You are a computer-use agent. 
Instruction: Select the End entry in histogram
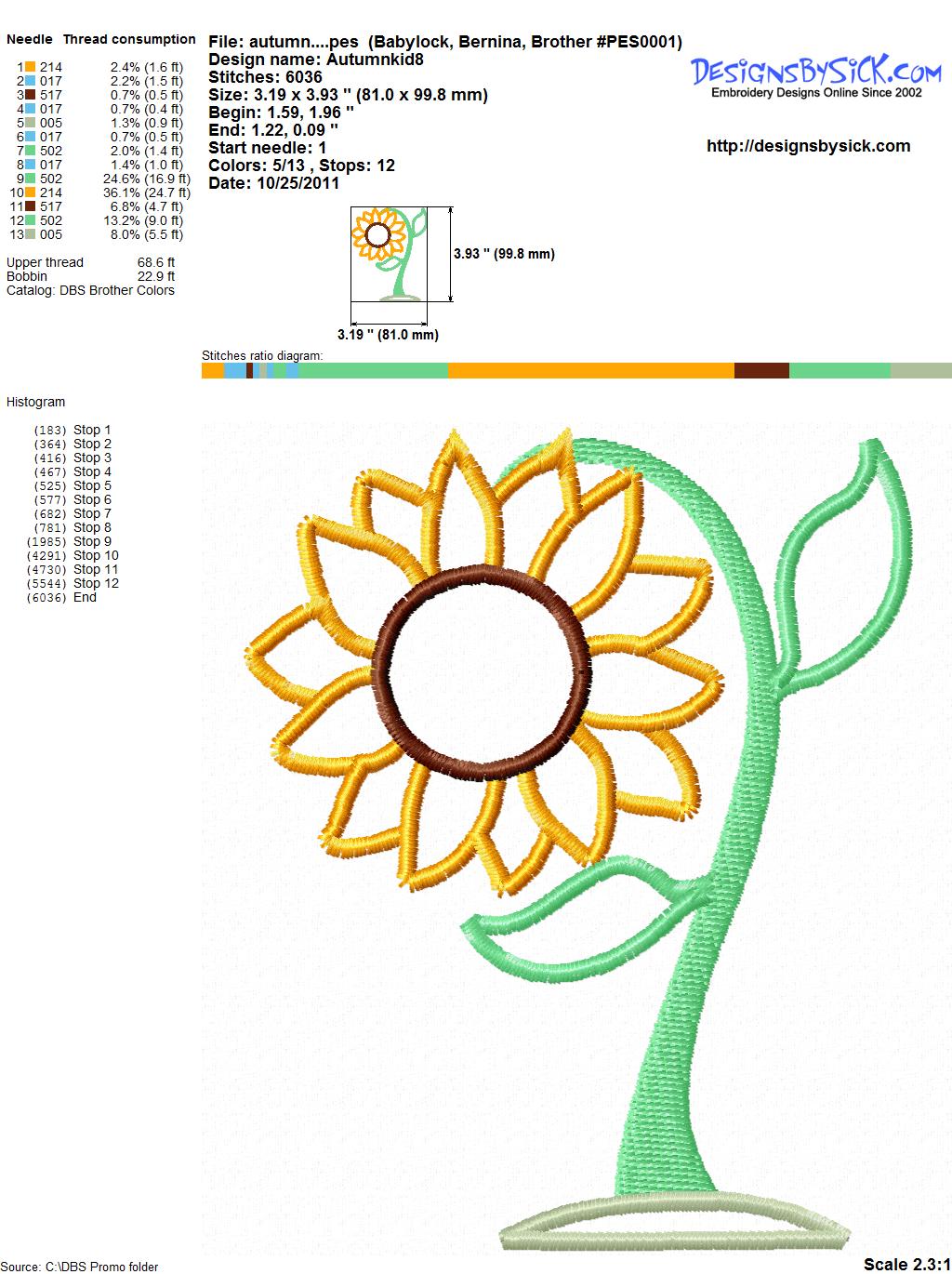click(x=85, y=597)
